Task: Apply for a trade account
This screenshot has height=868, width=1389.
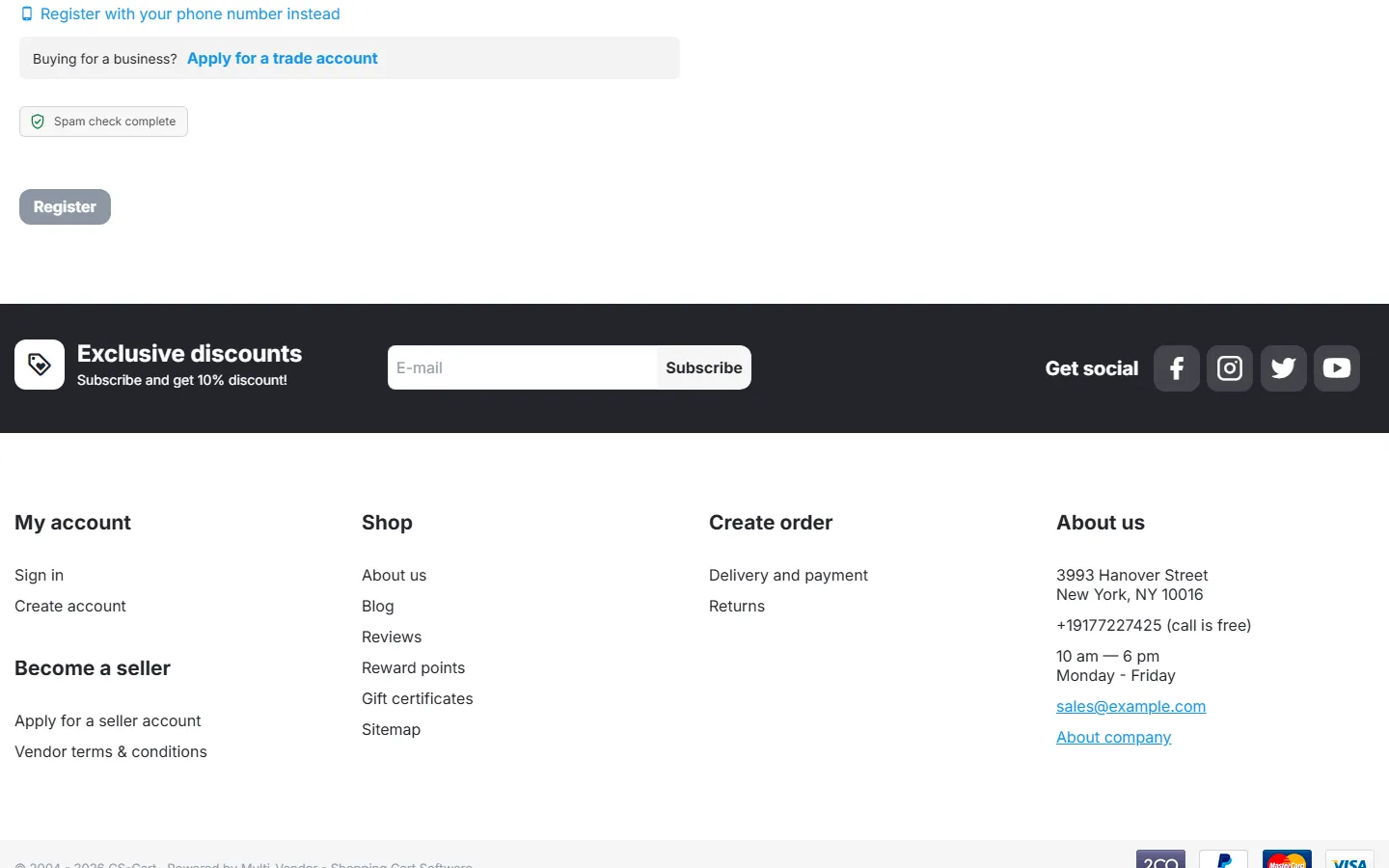Action: [x=283, y=59]
